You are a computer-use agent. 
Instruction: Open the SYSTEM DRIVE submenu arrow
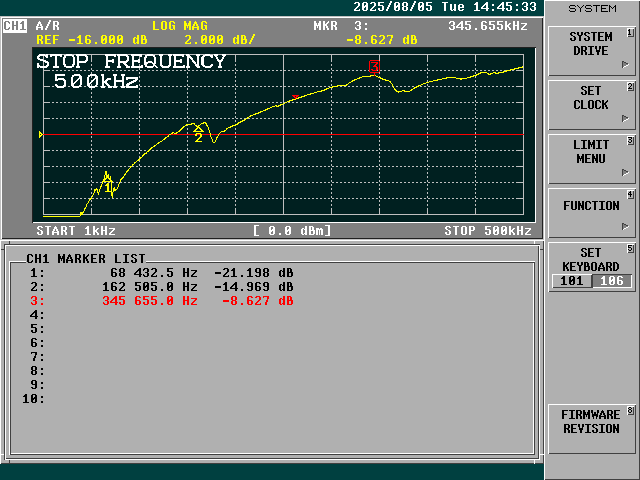click(625, 64)
